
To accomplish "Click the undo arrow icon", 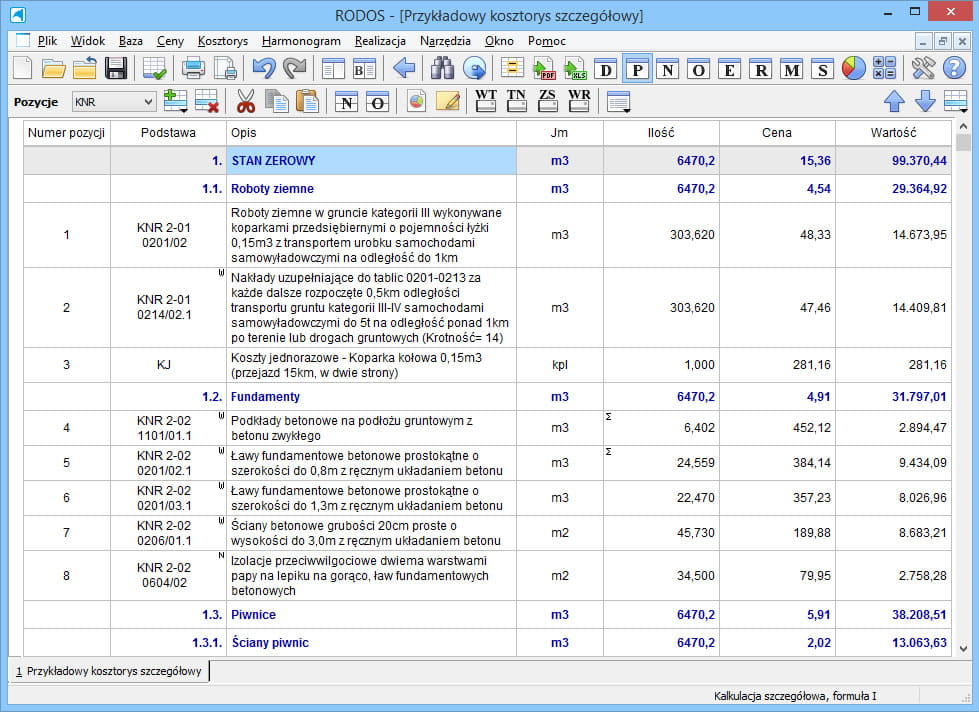I will [x=264, y=69].
